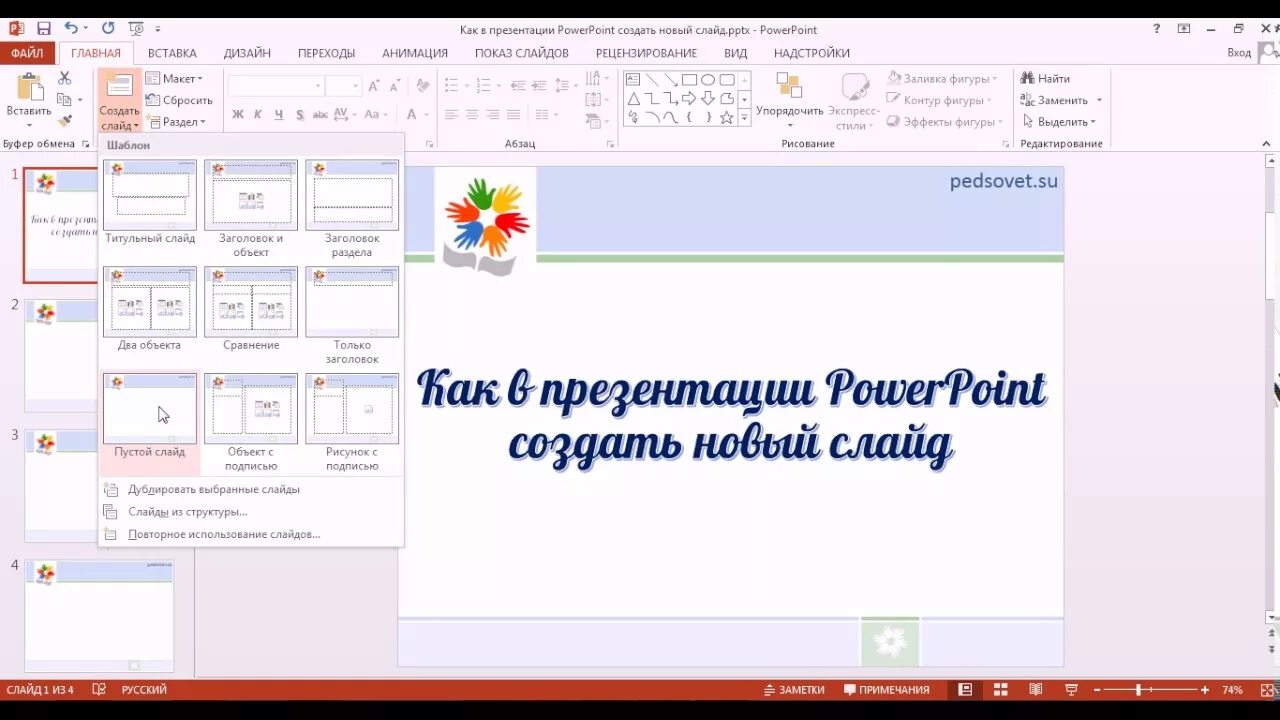1280x720 pixels.
Task: Pick Пустой слайд layout thumbnail
Action: (x=150, y=409)
